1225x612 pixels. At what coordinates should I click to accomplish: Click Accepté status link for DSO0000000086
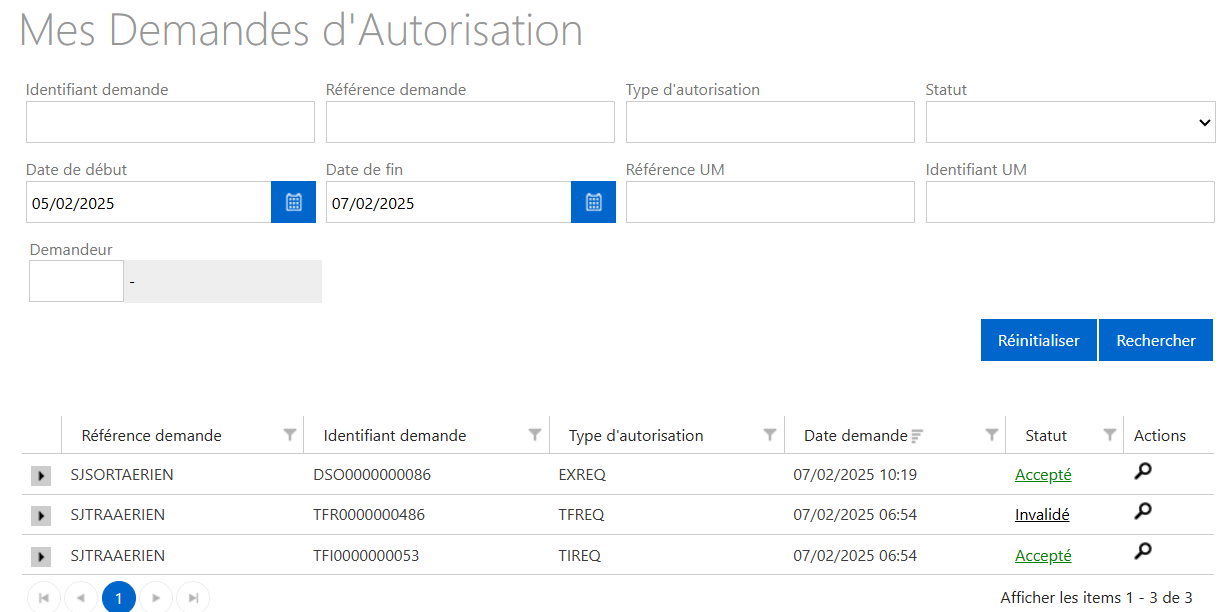(x=1042, y=475)
